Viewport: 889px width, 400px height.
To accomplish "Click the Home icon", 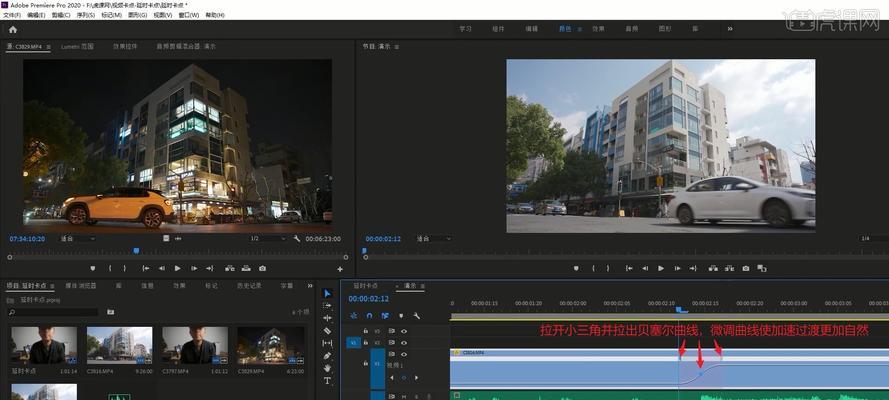I will [x=13, y=29].
